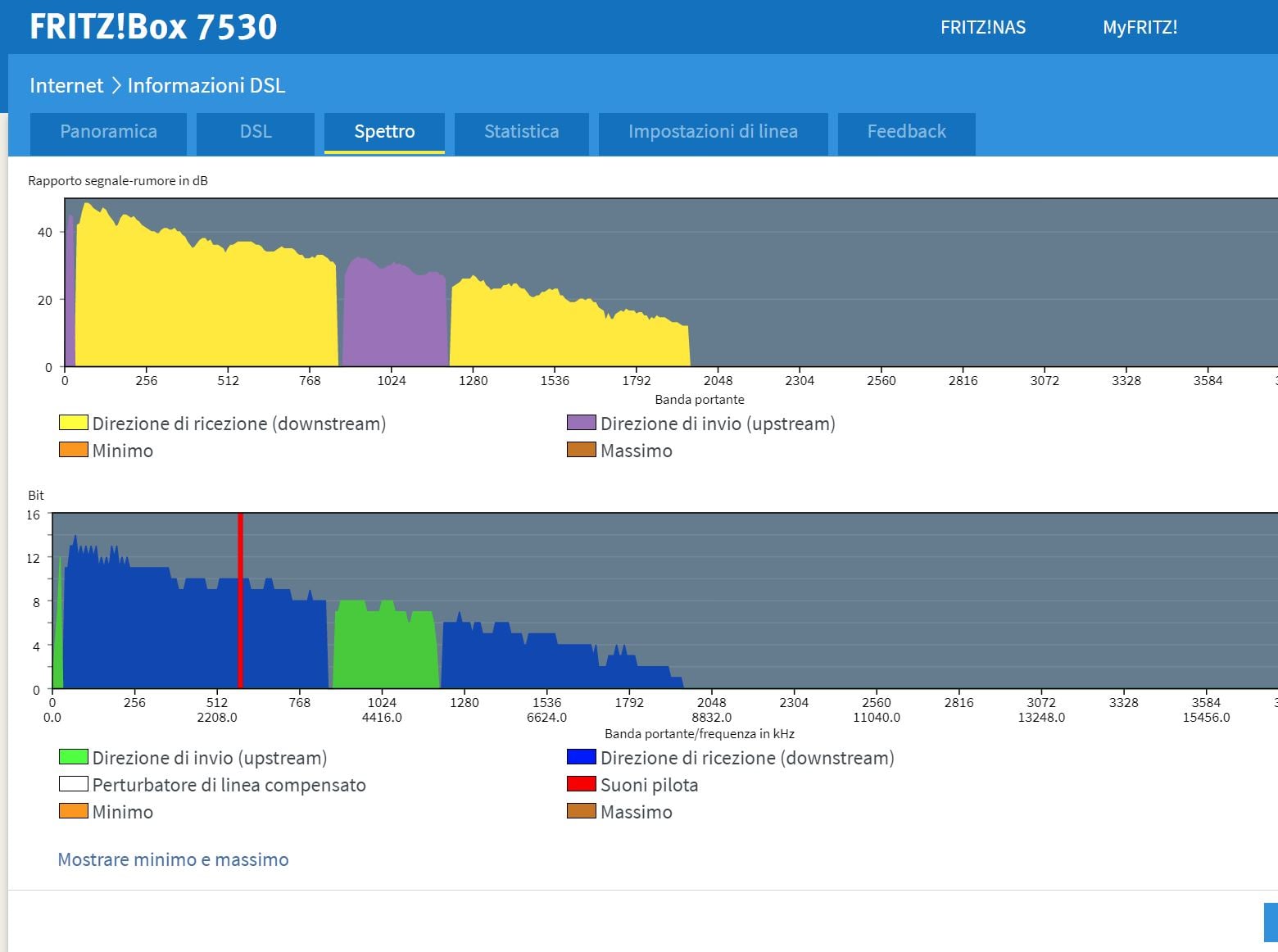Switch to the DSL tab
This screenshot has height=952, width=1278.
coord(256,132)
